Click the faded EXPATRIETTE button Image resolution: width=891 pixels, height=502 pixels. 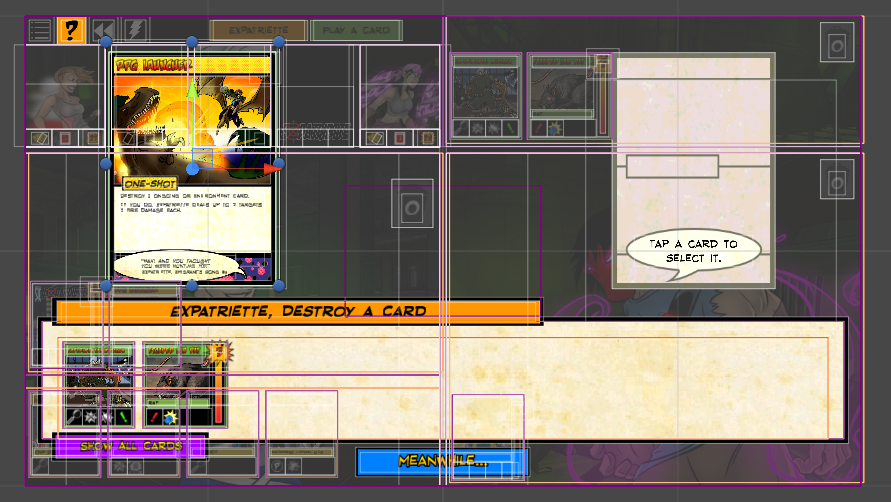pyautogui.click(x=259, y=30)
